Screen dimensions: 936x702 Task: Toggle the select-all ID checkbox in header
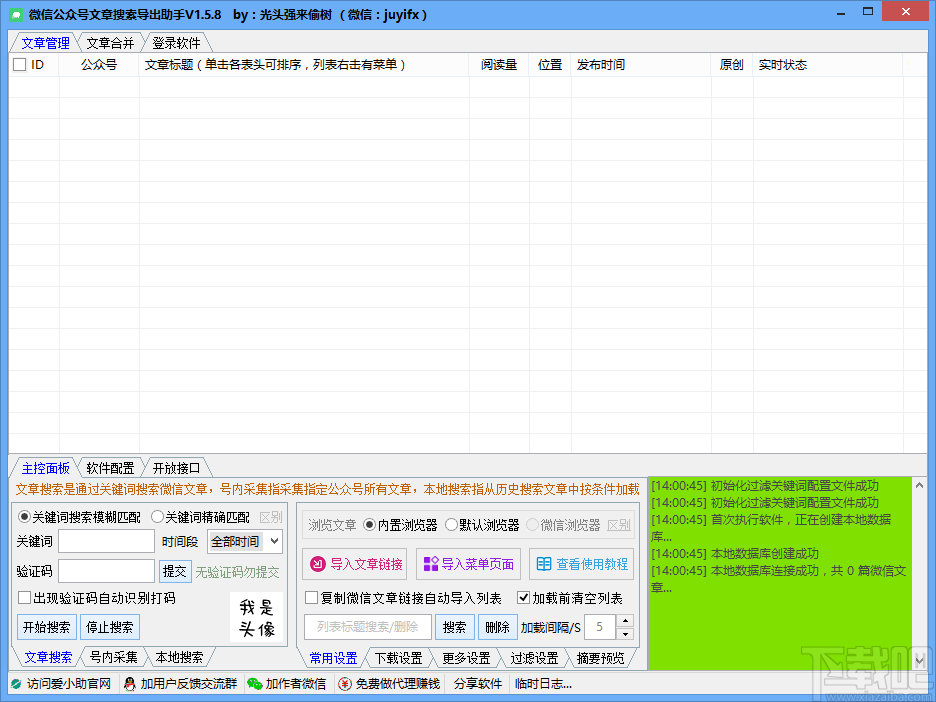coord(20,65)
